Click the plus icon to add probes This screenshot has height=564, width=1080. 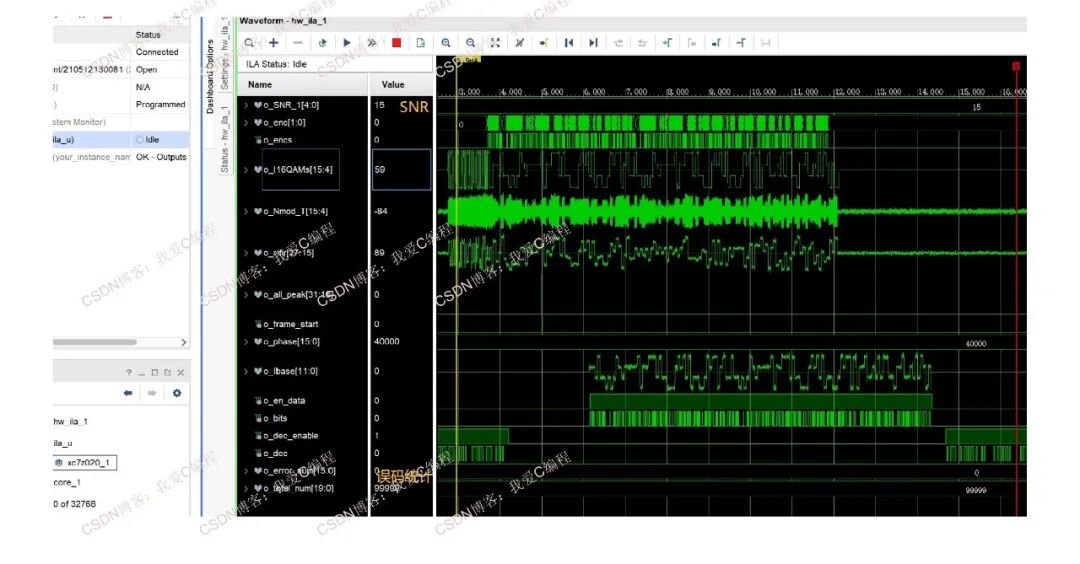(x=273, y=43)
